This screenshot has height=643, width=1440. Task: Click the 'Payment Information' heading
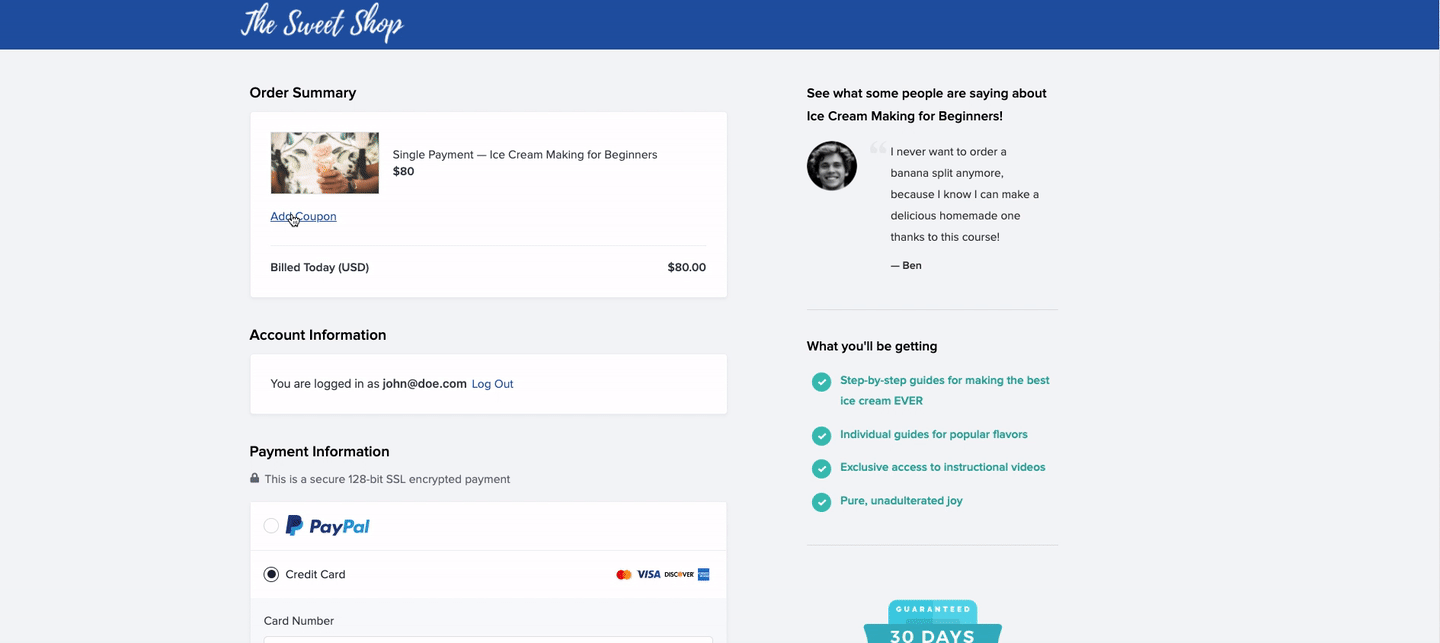click(x=320, y=452)
